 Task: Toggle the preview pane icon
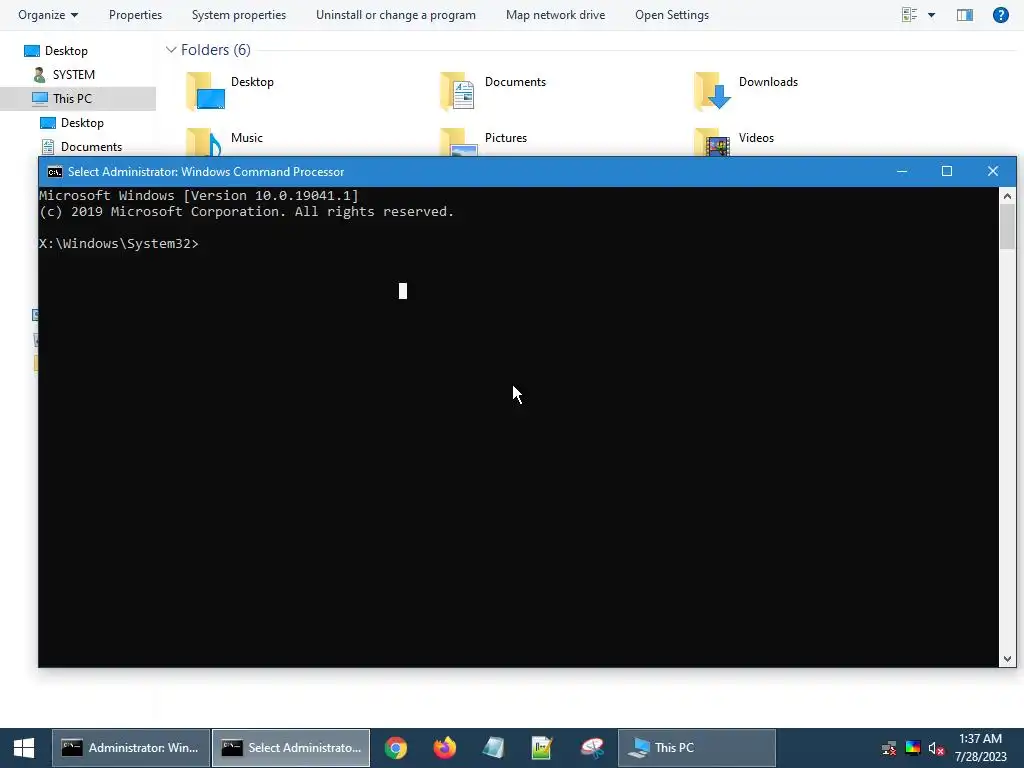coord(965,14)
